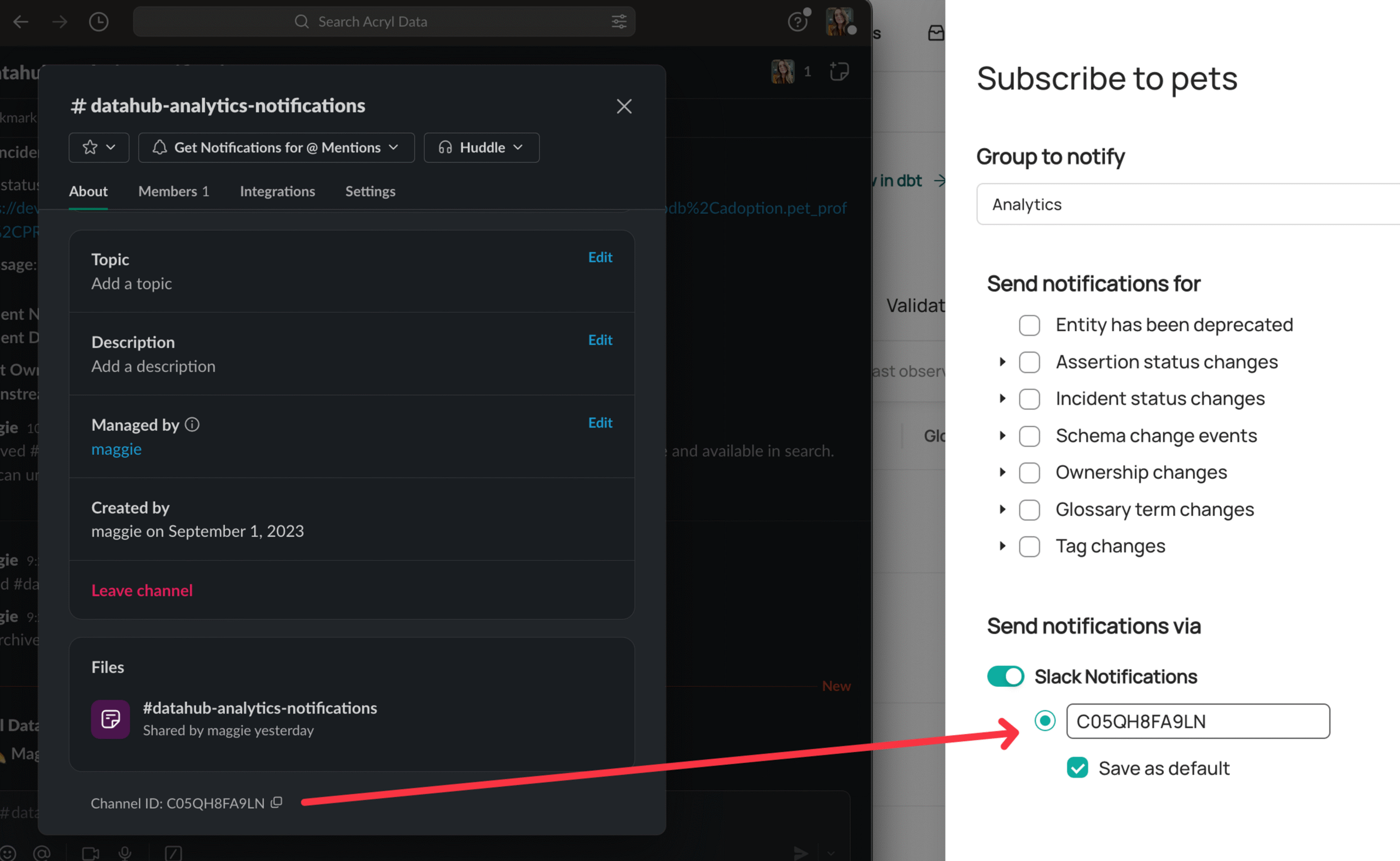Open emoji picker in message composer
Viewport: 1400px width, 861px height.
[8, 853]
